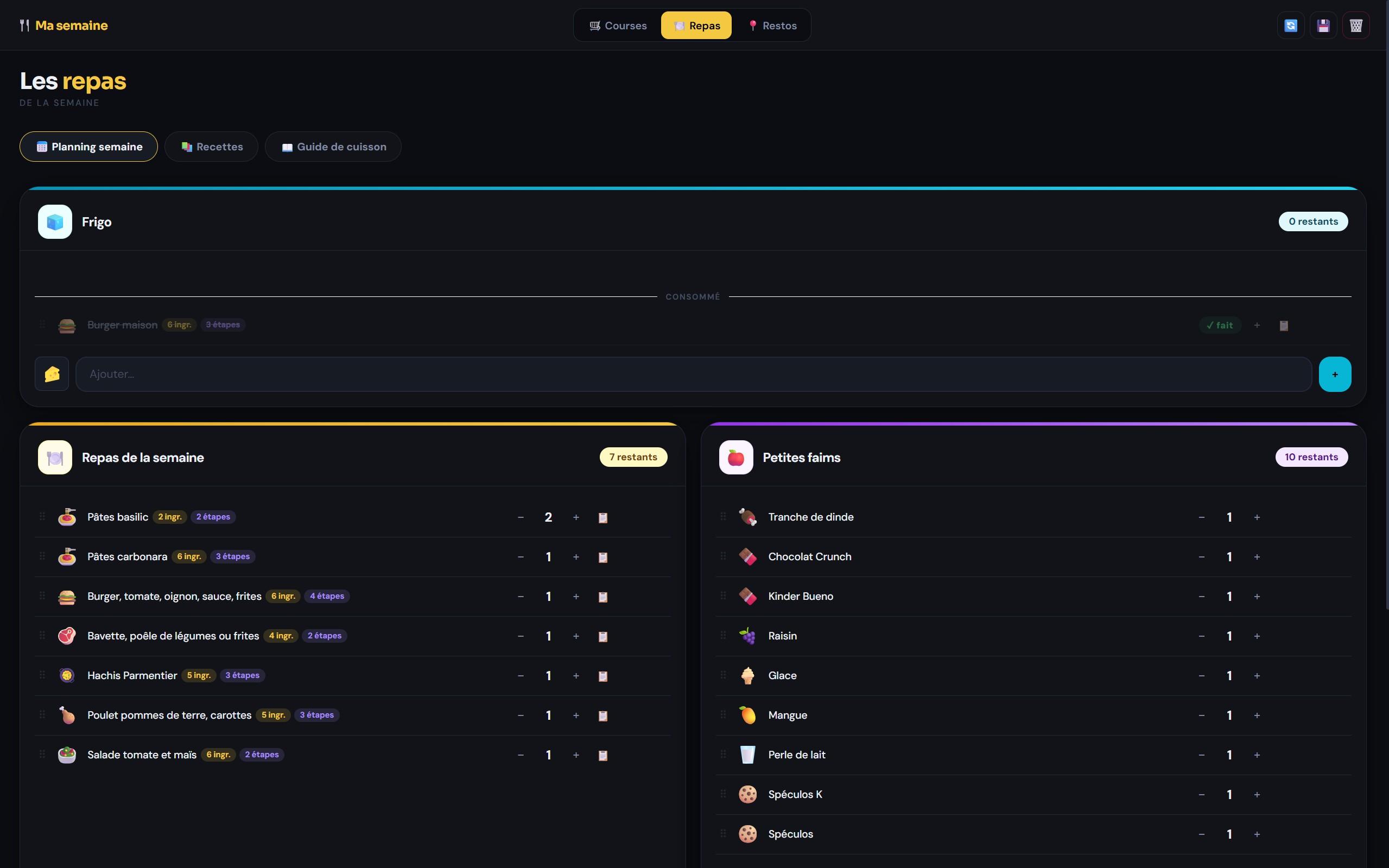Screen dimensions: 1389x868
Task: Select the Repas tab
Action: [696, 26]
